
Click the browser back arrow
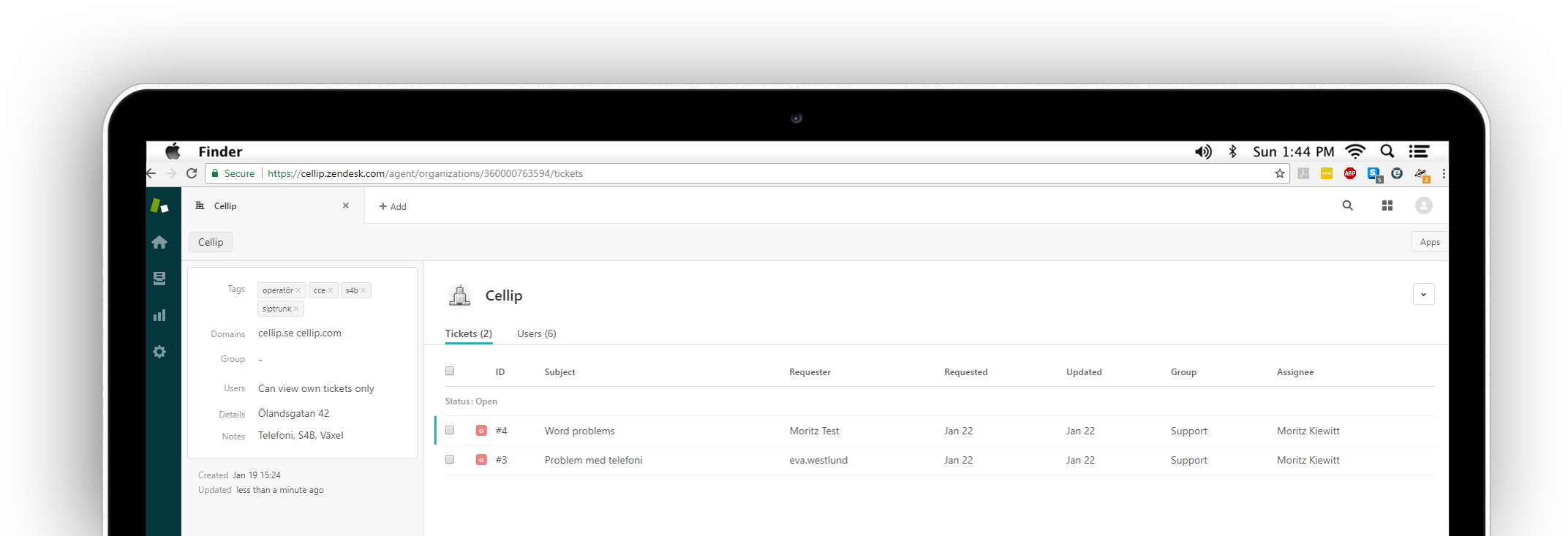click(x=151, y=173)
